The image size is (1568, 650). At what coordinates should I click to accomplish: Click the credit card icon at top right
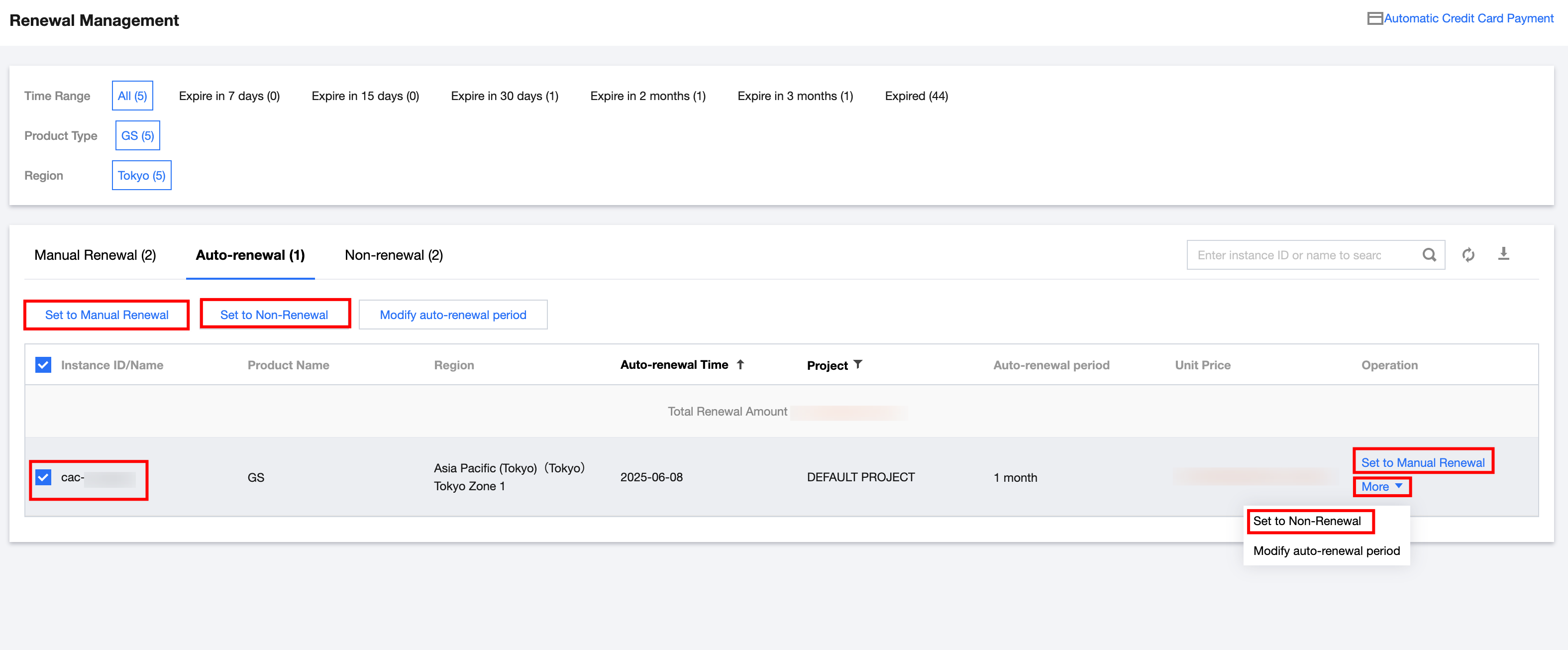coord(1374,18)
